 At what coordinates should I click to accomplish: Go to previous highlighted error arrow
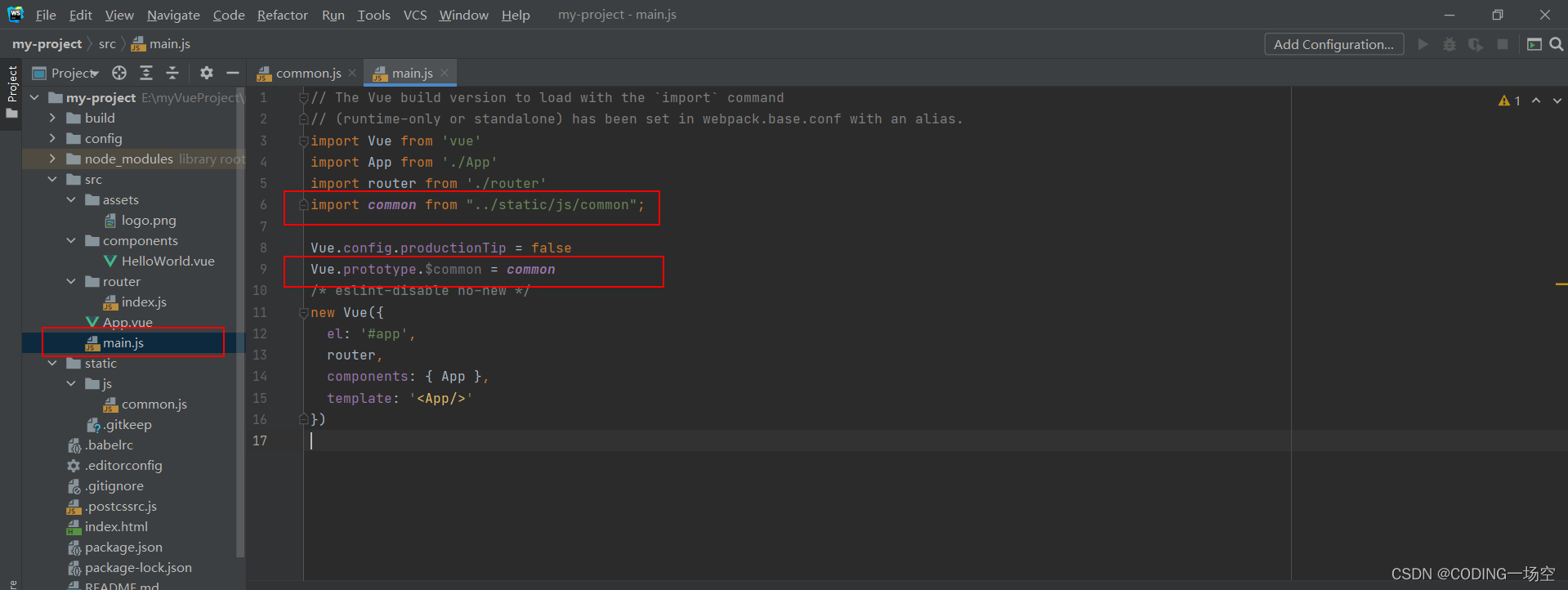click(1536, 101)
